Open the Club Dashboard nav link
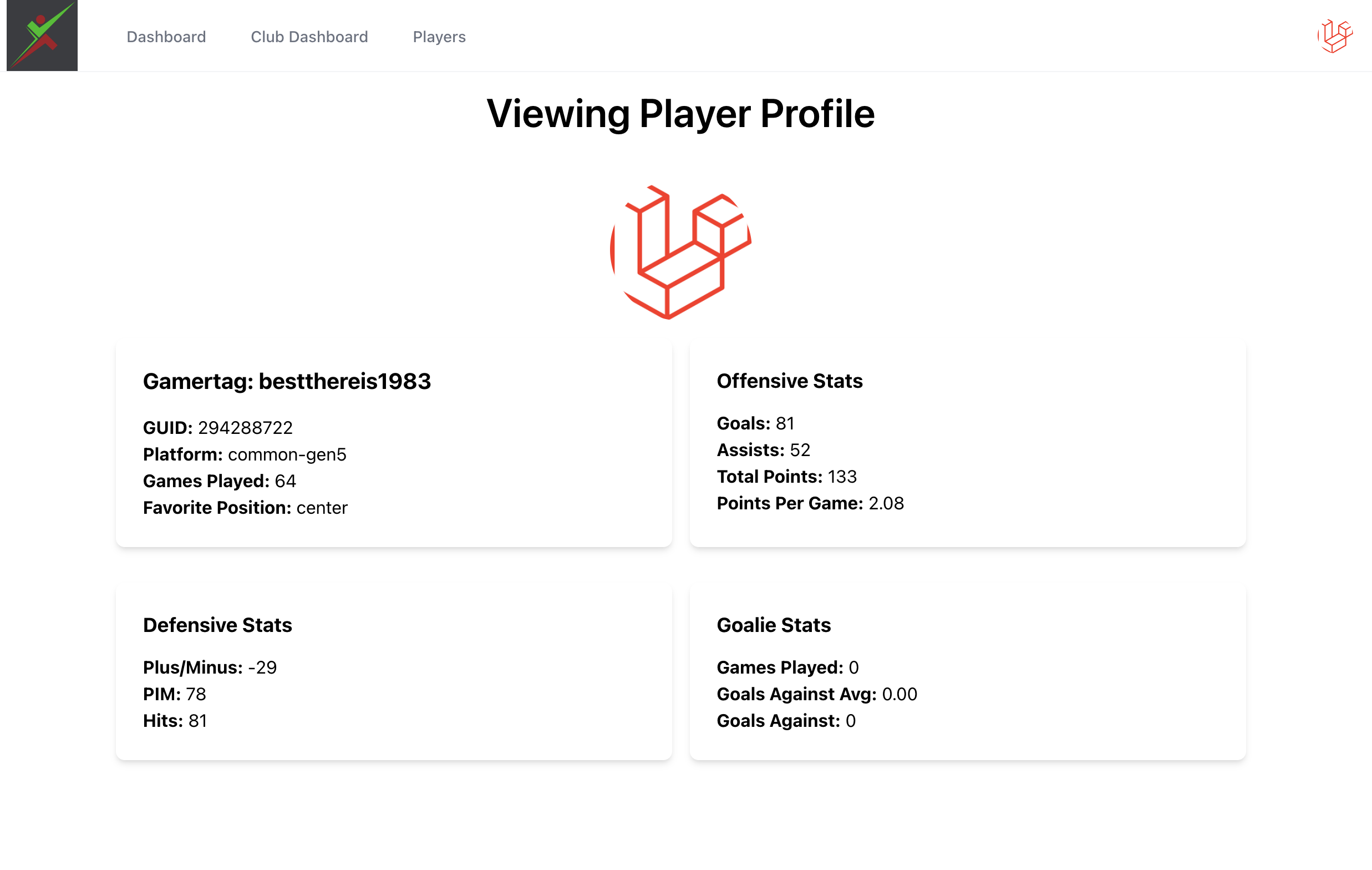1372x870 pixels. pyautogui.click(x=309, y=37)
